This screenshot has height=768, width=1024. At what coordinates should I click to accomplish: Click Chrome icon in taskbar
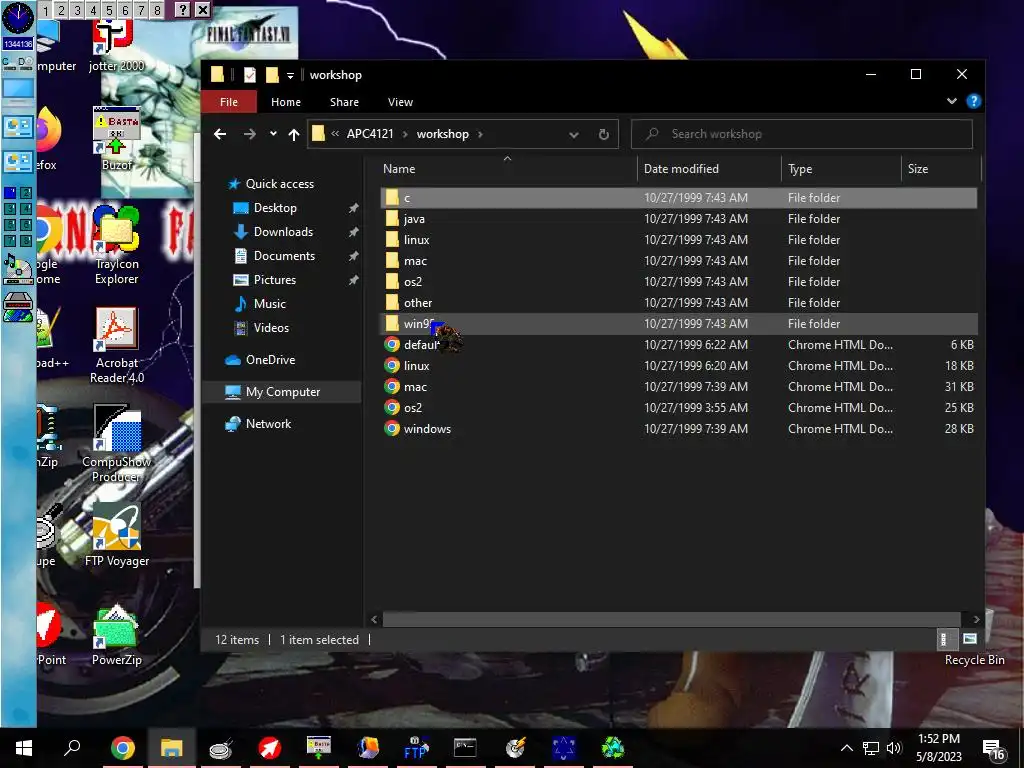pyautogui.click(x=122, y=748)
